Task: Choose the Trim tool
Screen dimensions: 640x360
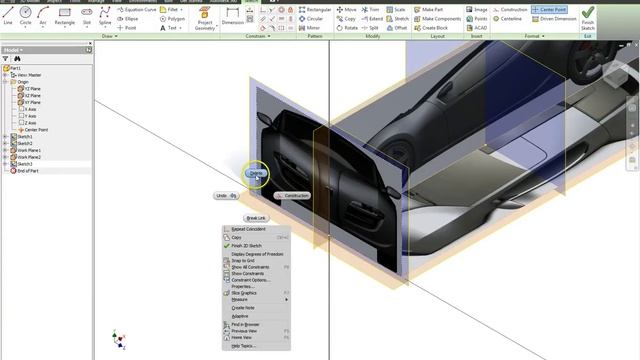Action: pos(370,9)
